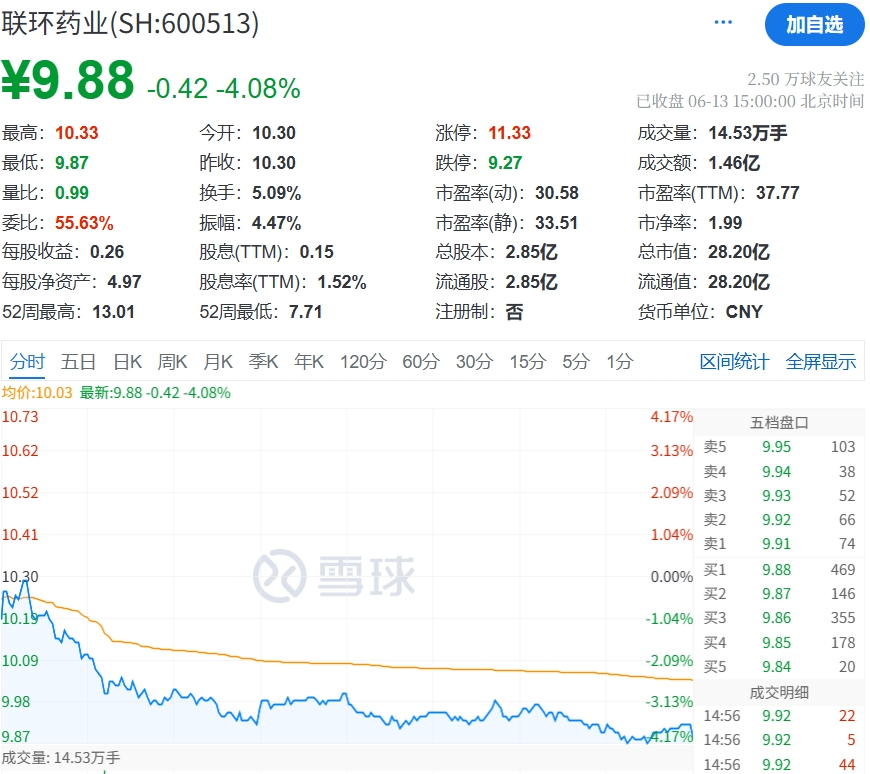Image resolution: width=870 pixels, height=774 pixels.
Task: Select the 卖5 order row at 9.95
Action: pos(779,447)
